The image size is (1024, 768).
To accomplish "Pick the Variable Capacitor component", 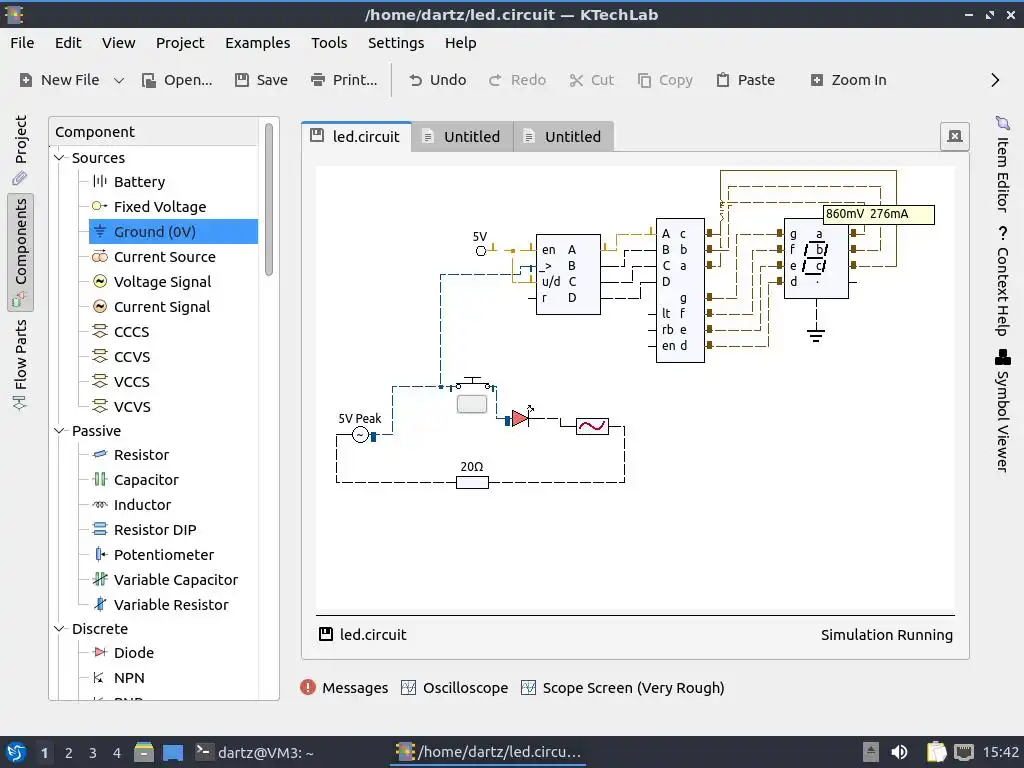I will [x=176, y=580].
